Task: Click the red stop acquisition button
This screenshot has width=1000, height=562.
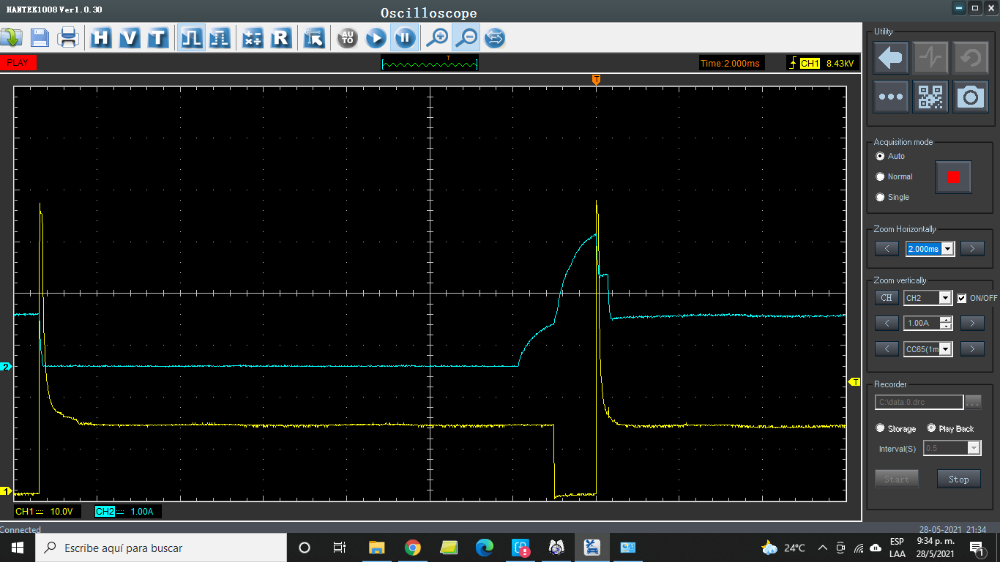Action: [953, 177]
